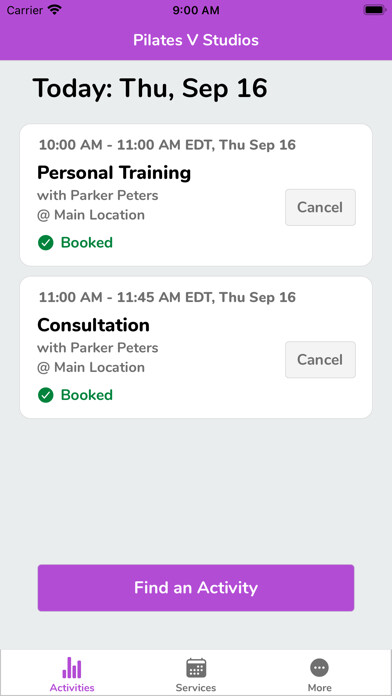
Task: Open the Personal Training session card
Action: tap(196, 195)
